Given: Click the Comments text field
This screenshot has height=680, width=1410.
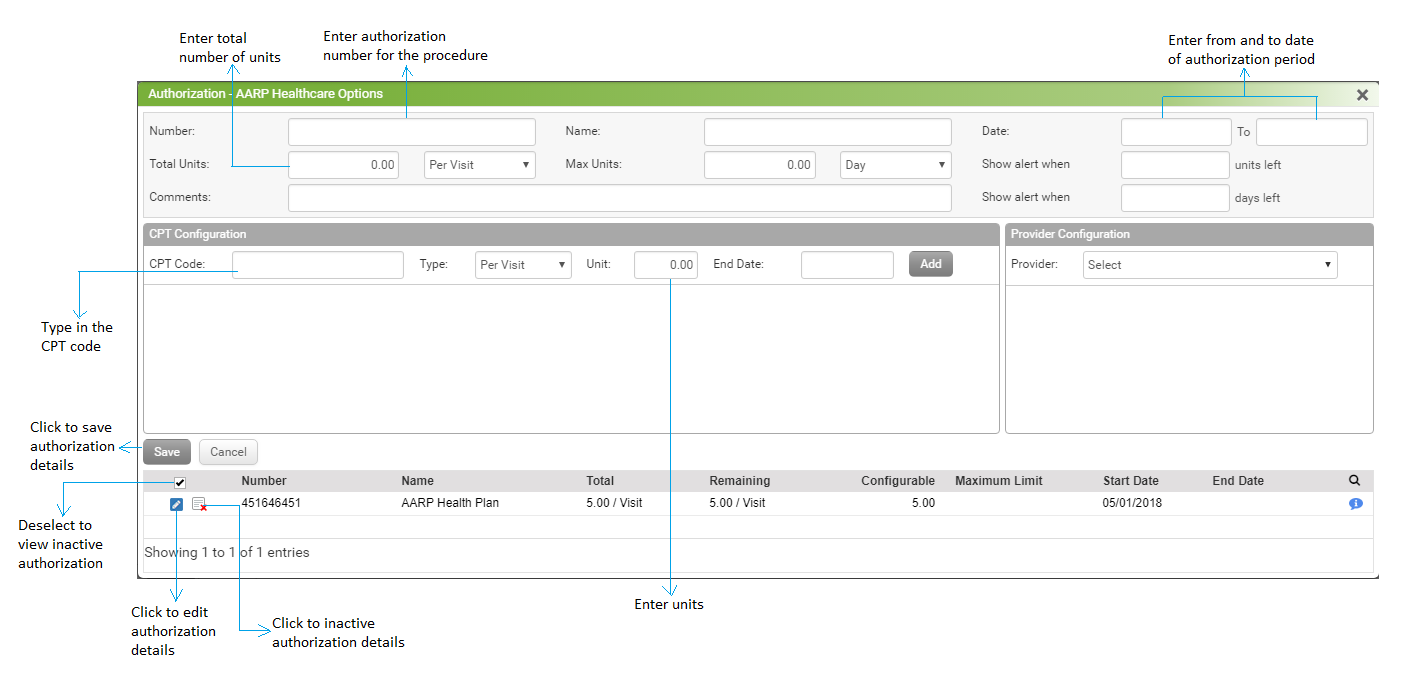Looking at the screenshot, I should pyautogui.click(x=620, y=198).
